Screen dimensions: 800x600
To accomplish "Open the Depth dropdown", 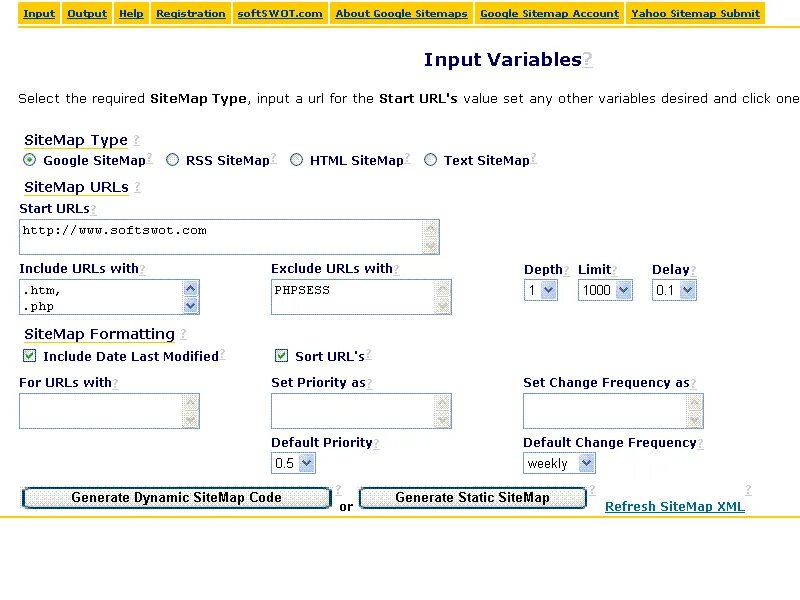I will [x=540, y=290].
